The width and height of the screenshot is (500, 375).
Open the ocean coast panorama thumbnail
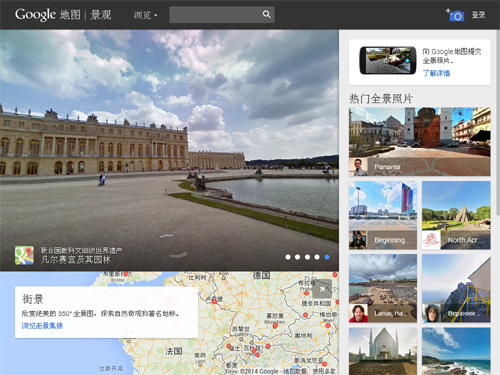[x=456, y=351]
